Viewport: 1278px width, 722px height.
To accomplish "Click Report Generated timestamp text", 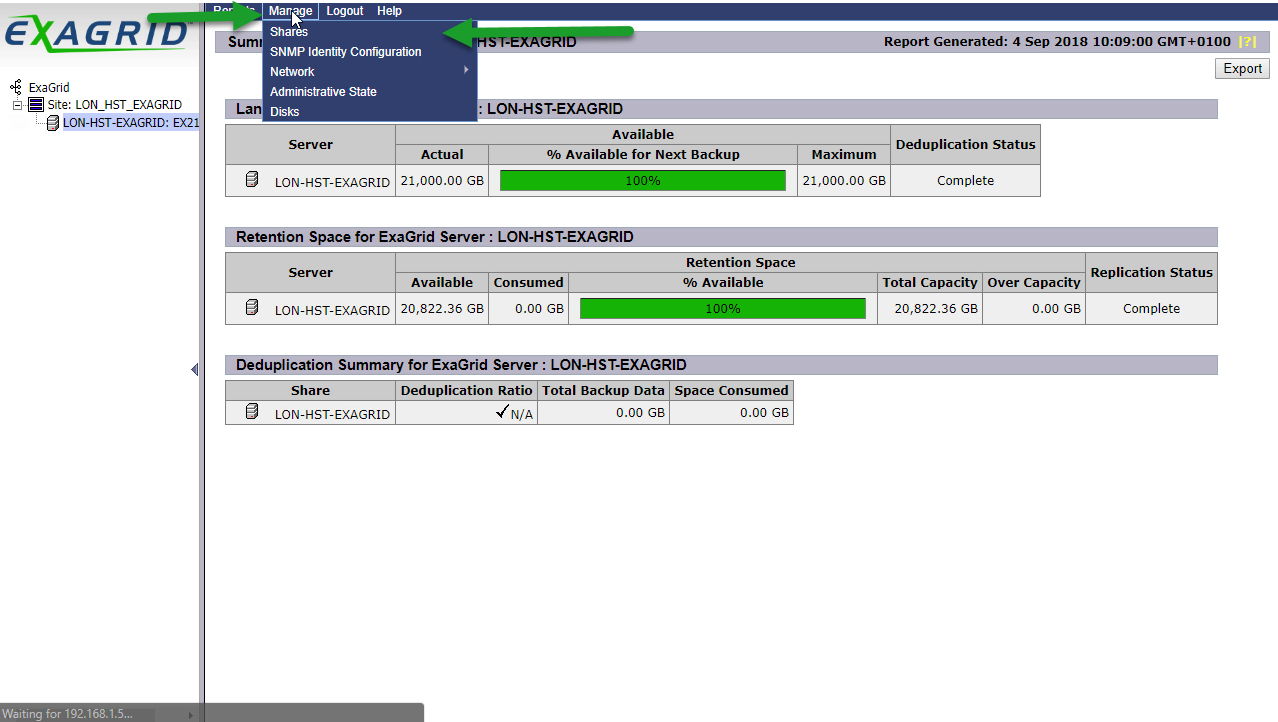I will [x=1057, y=42].
